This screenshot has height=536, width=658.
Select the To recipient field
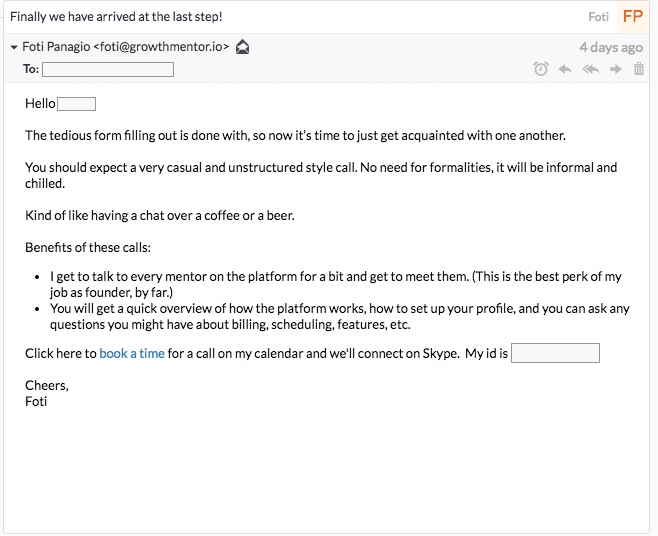coord(108,69)
